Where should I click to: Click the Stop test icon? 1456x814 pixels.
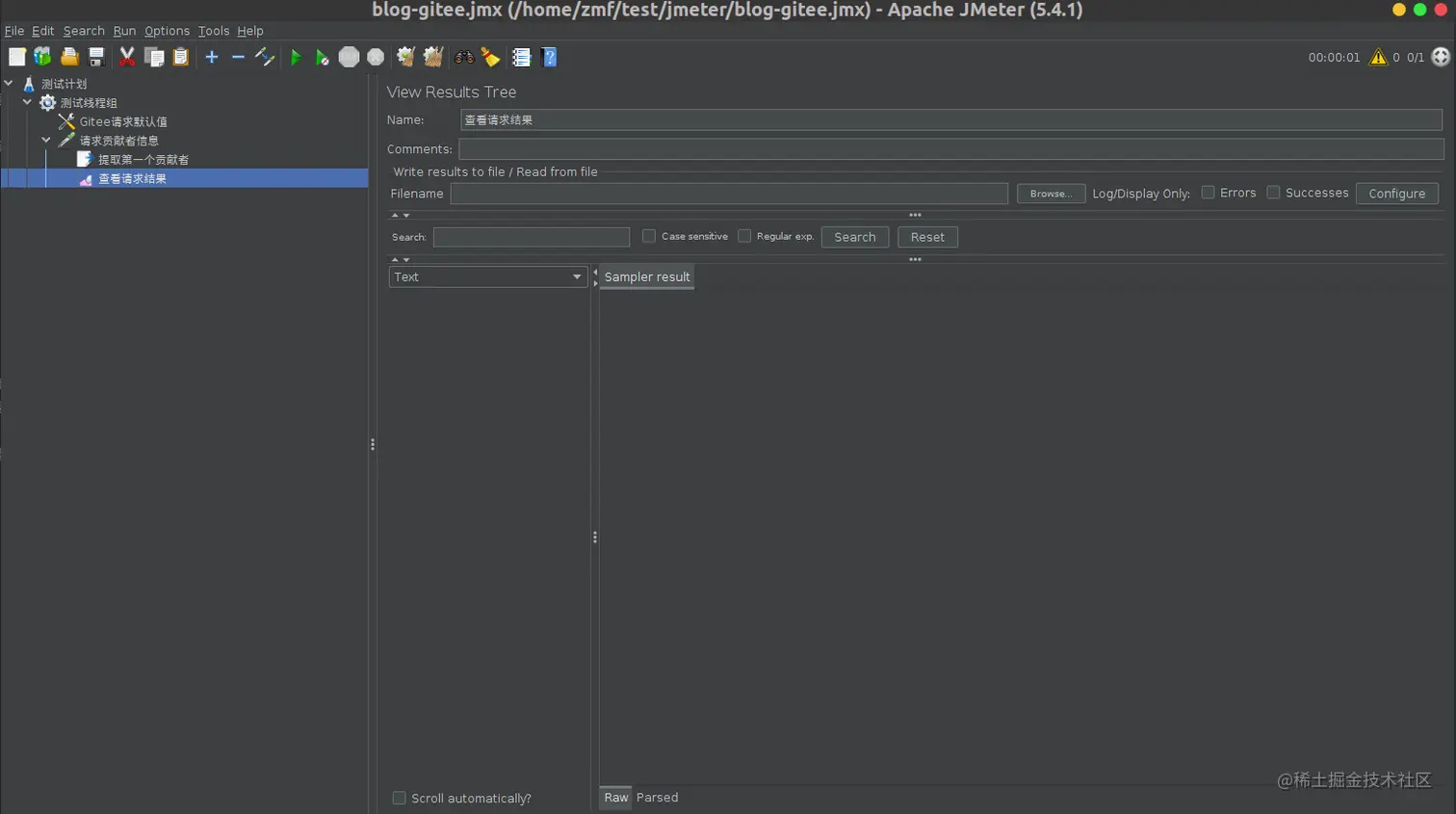tap(349, 57)
